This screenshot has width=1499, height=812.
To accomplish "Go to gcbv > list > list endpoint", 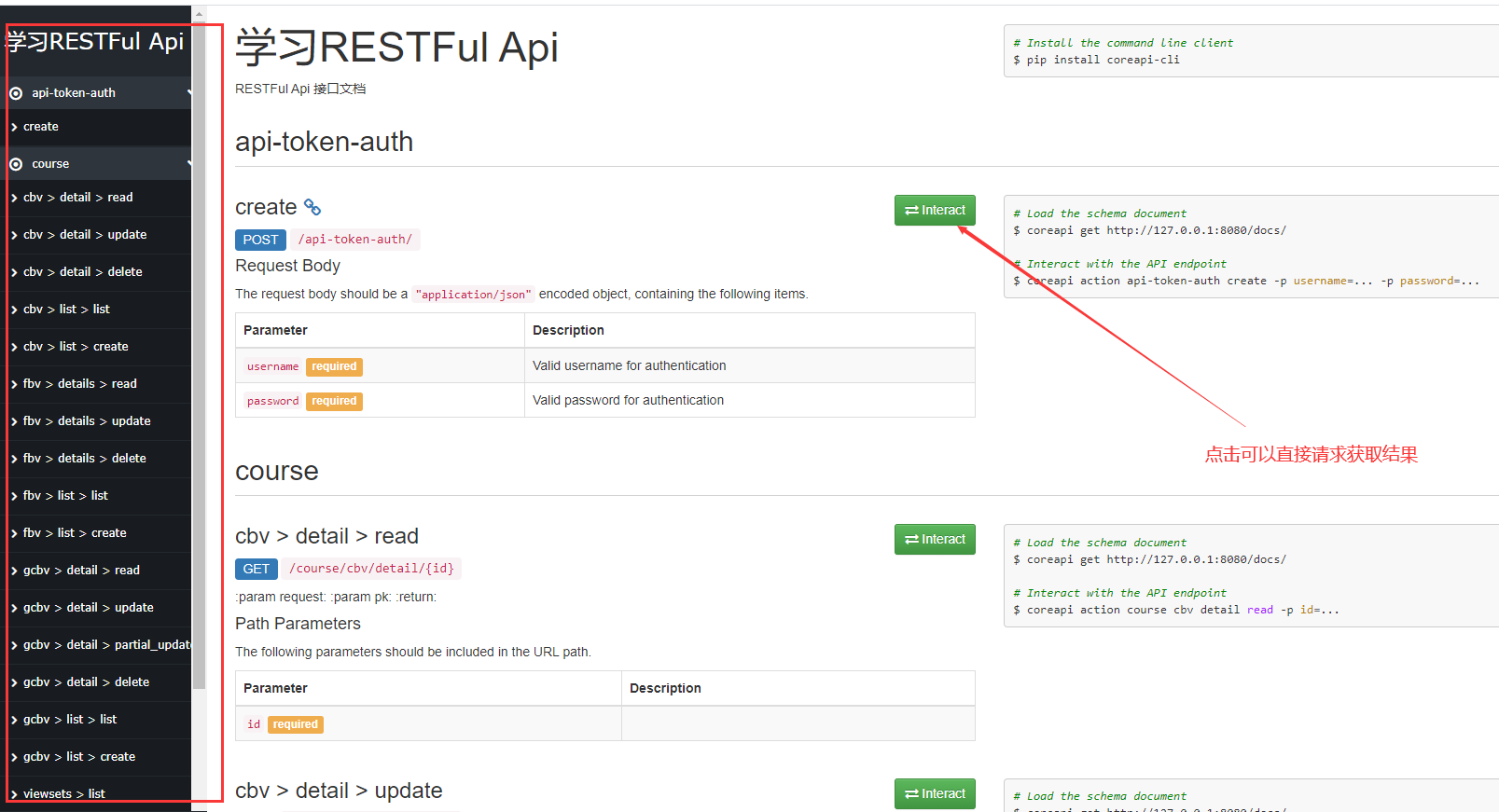I will click(x=70, y=720).
